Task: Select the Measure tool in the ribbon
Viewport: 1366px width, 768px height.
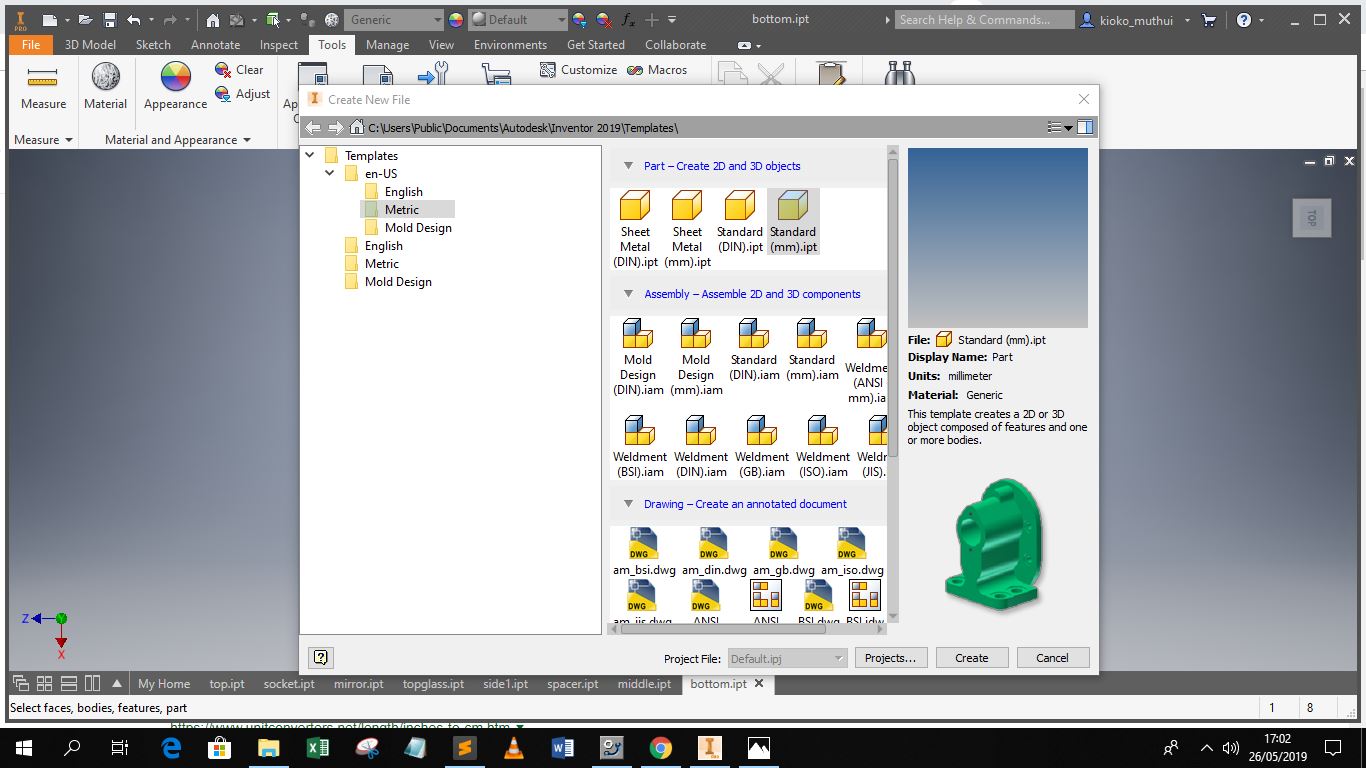Action: (x=43, y=86)
